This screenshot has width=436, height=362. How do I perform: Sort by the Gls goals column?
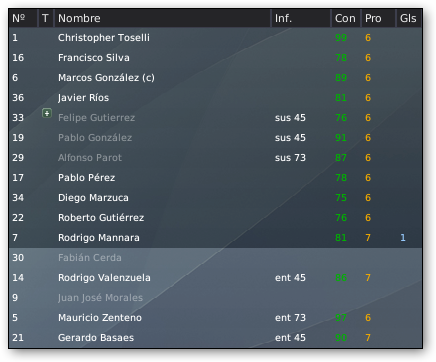click(409, 18)
